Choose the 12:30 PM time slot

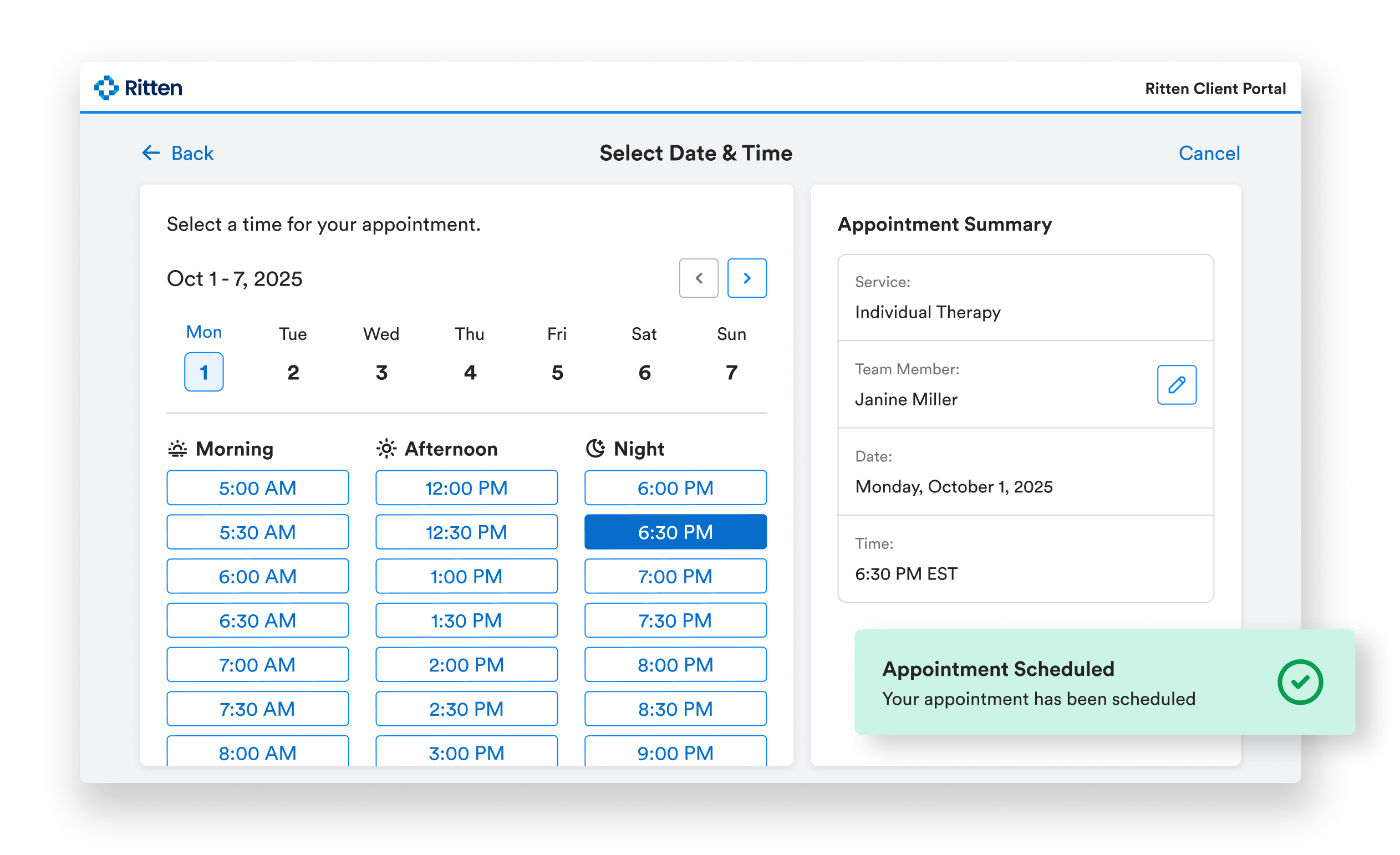pyautogui.click(x=466, y=532)
